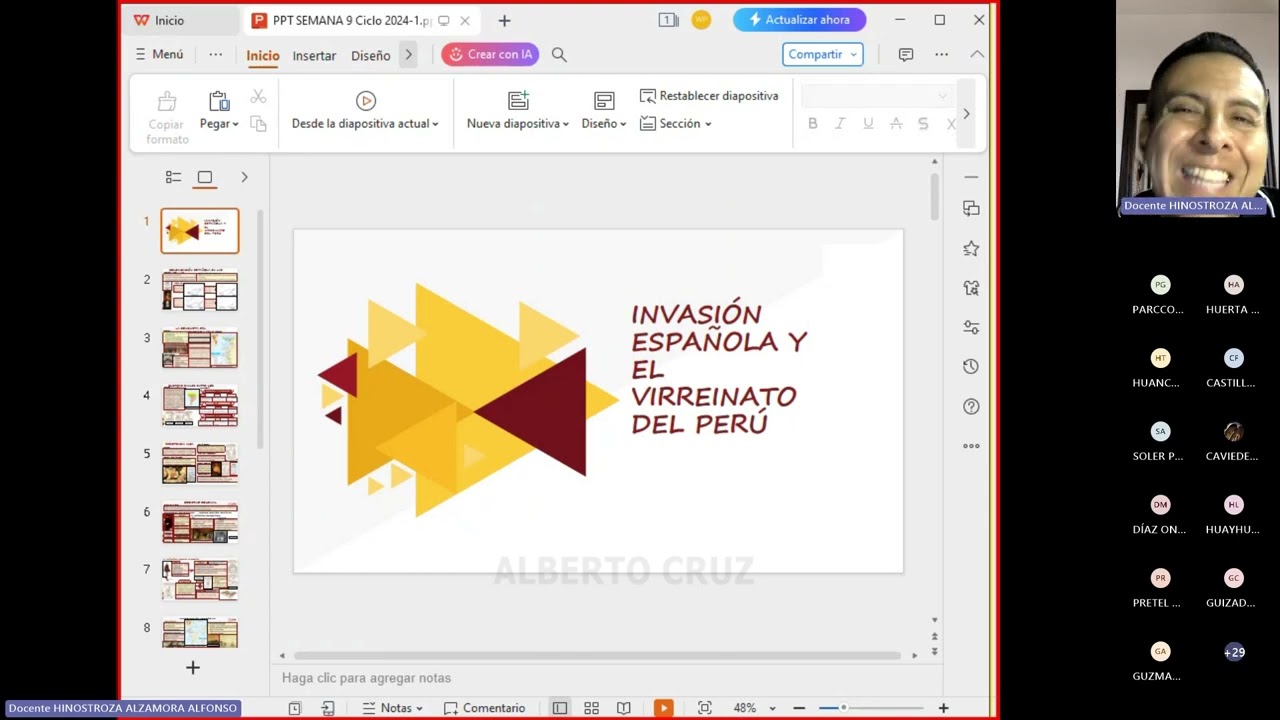This screenshot has height=720, width=1280.
Task: Click the star icon in right sidebar
Action: pos(971,248)
